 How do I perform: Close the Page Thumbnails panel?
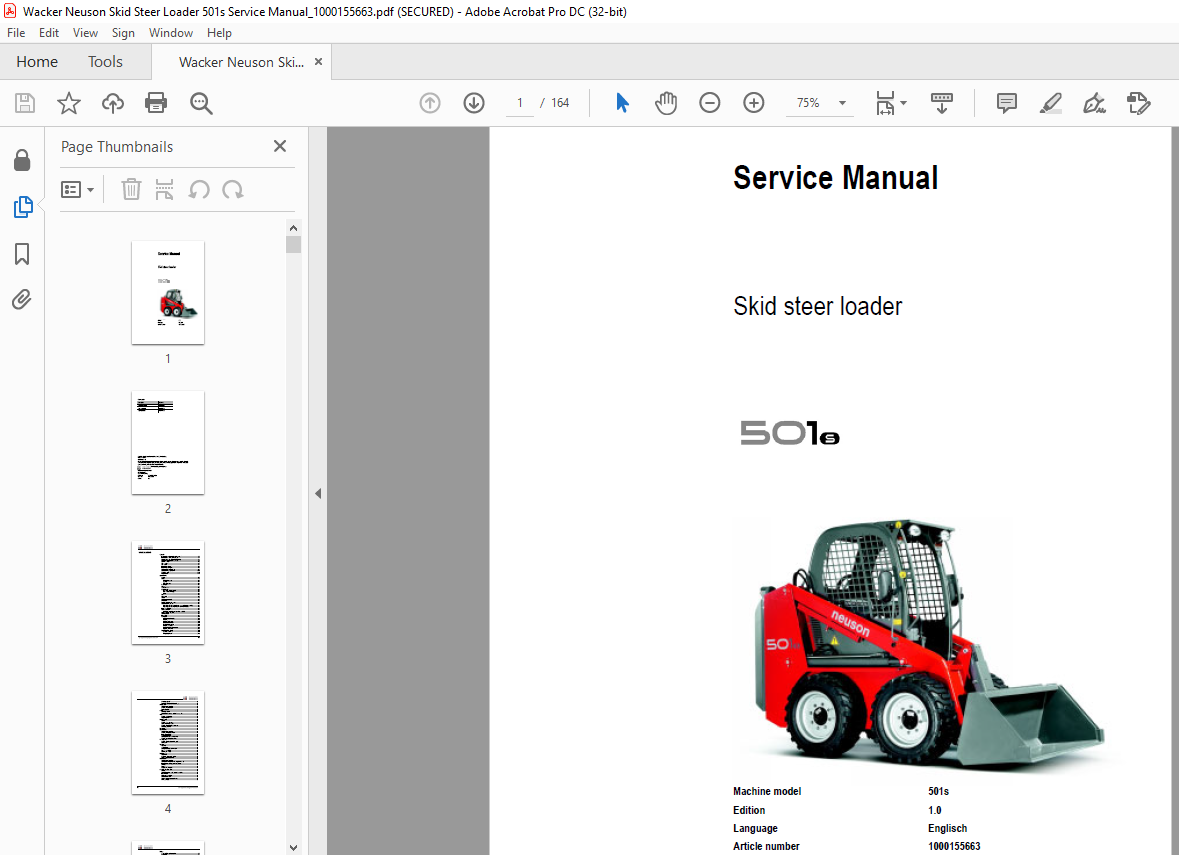pos(280,146)
